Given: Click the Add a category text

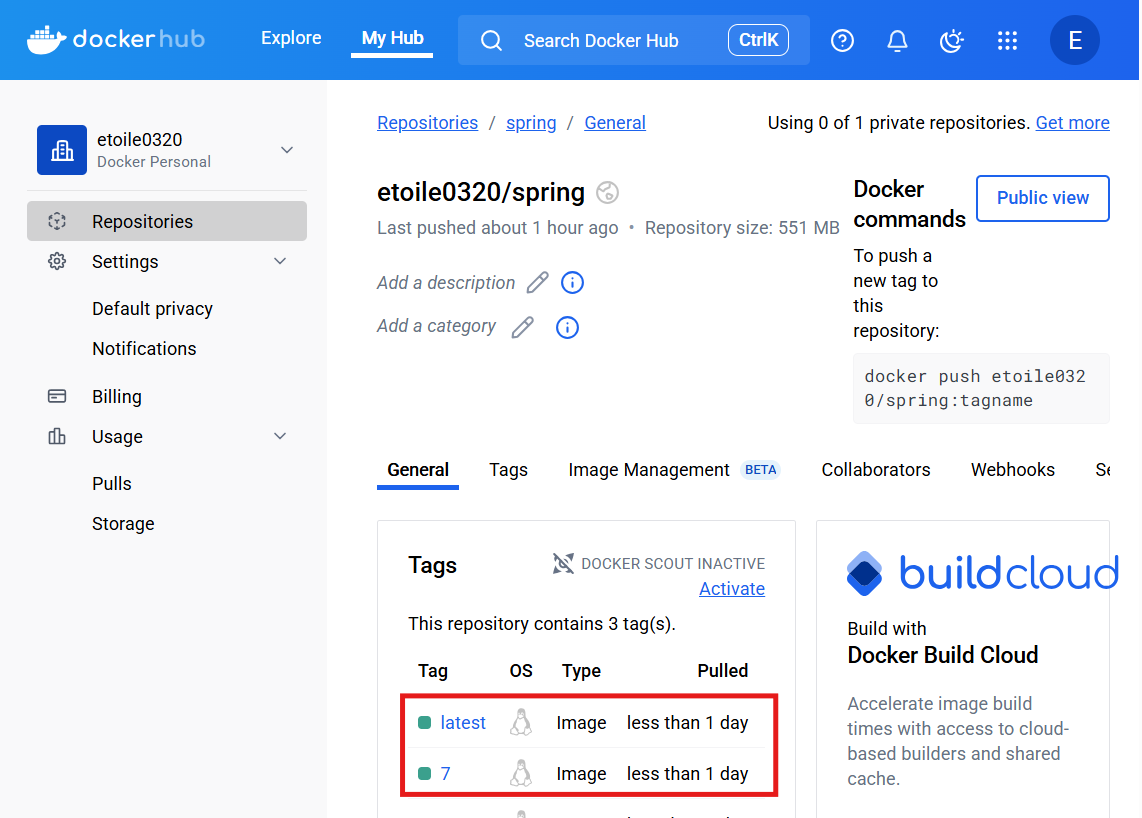Looking at the screenshot, I should pos(436,326).
